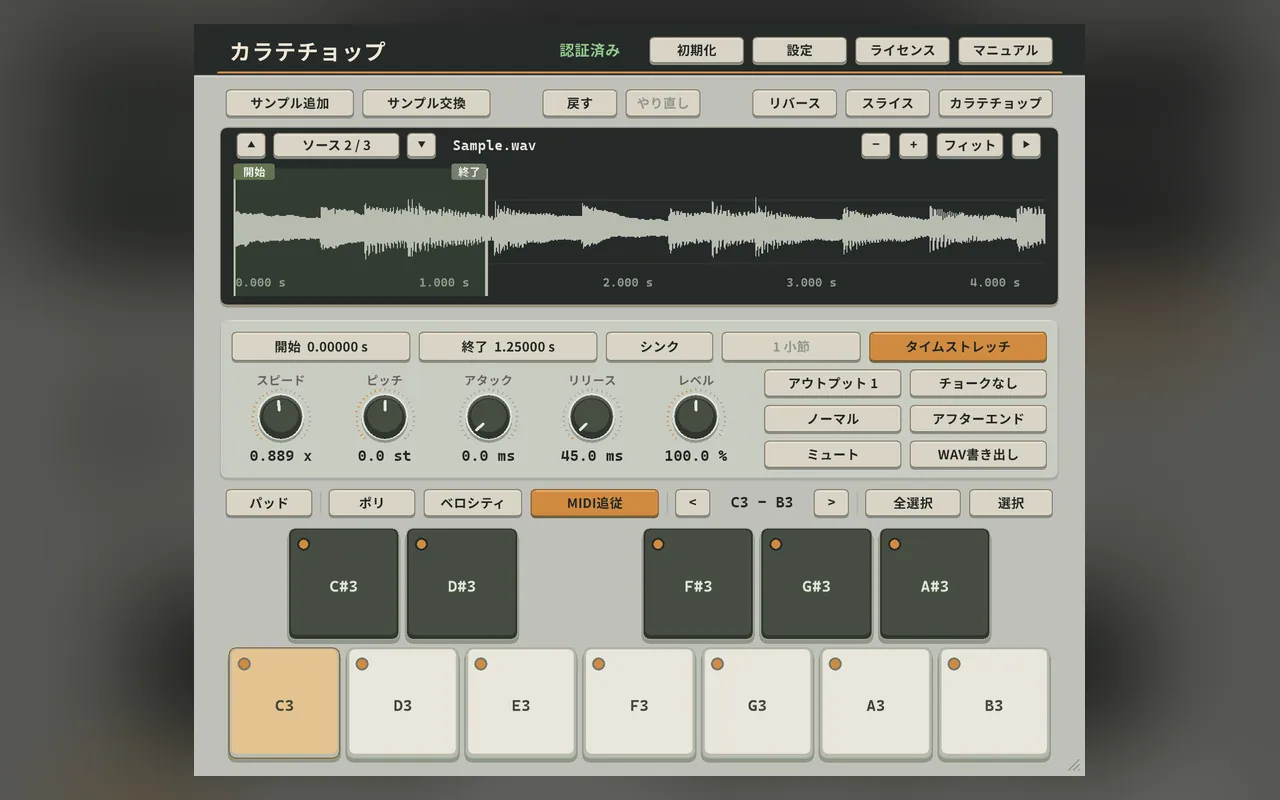Select the previous source with up arrow
This screenshot has width=1280, height=800.
coord(251,145)
